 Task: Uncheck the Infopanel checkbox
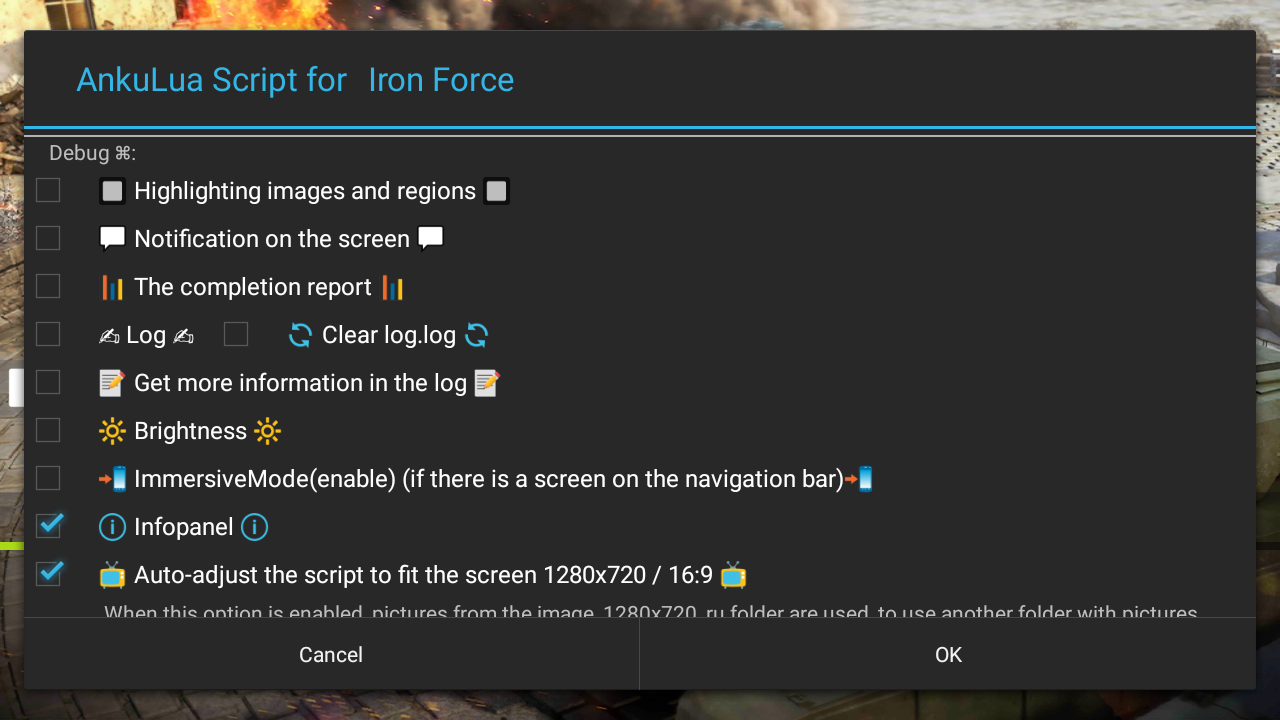[48, 525]
